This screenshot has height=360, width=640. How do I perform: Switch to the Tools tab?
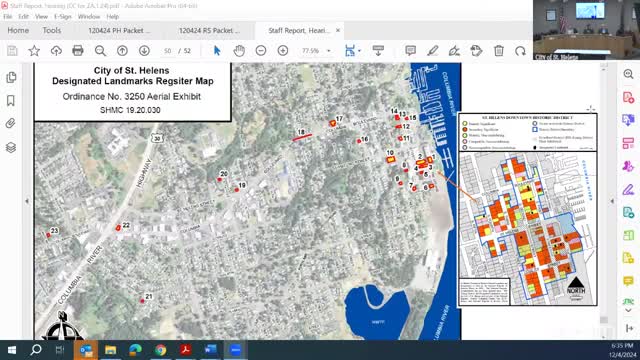[x=51, y=31]
